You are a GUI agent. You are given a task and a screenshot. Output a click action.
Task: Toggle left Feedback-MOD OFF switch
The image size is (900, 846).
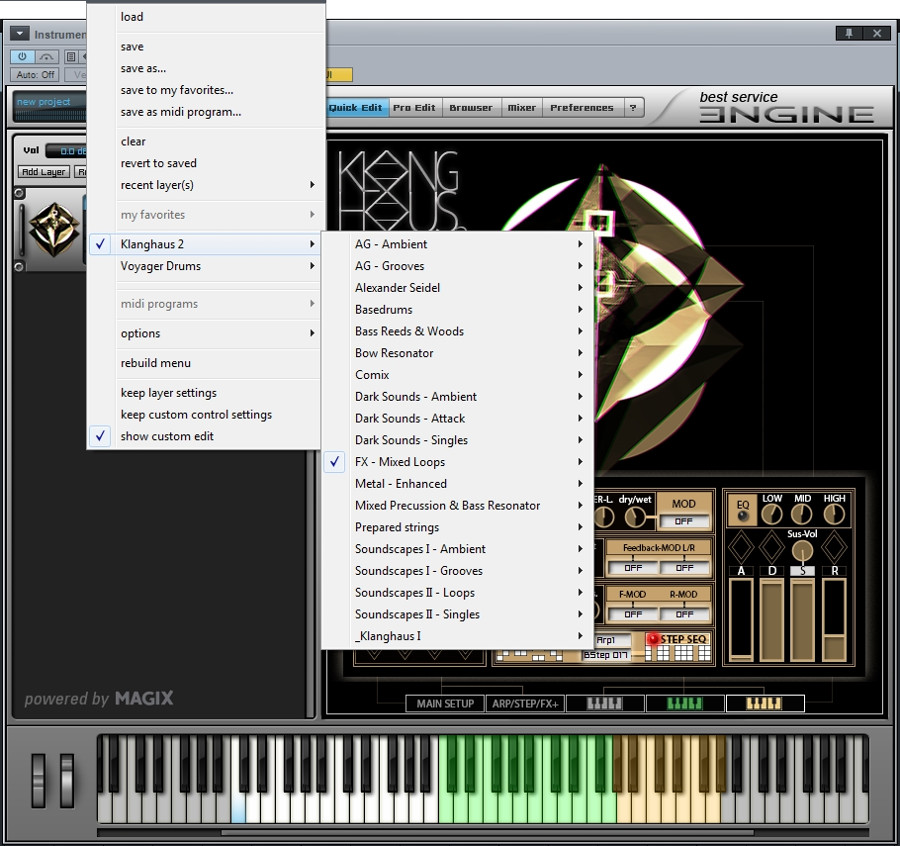(633, 568)
